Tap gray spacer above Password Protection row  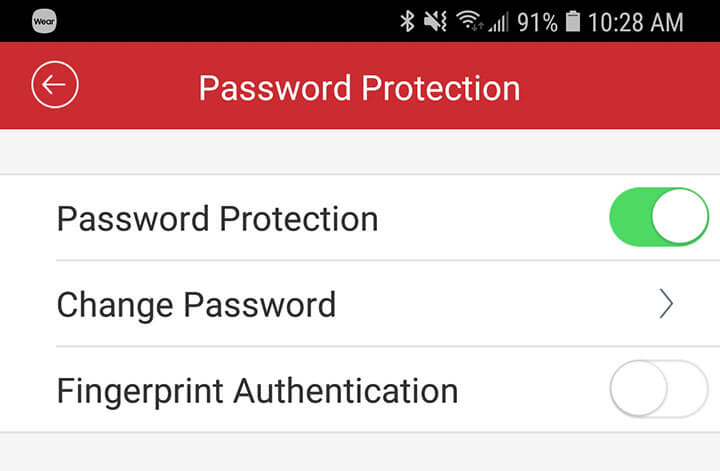(x=360, y=153)
